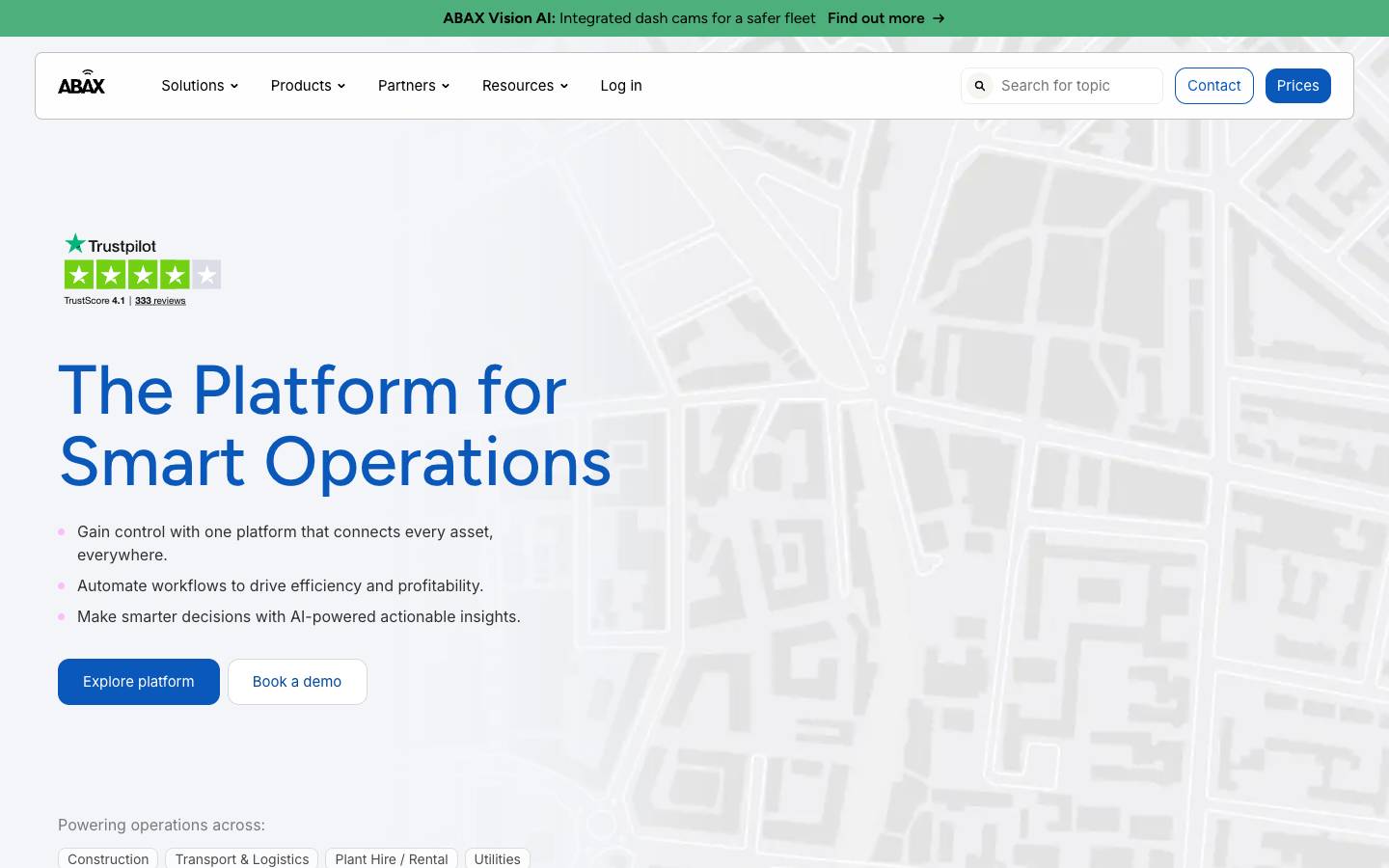Click Book a demo
This screenshot has width=1389, height=868.
coord(297,682)
